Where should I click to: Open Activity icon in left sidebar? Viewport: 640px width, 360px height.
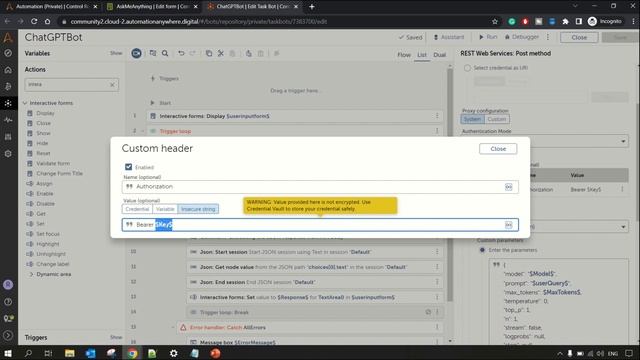pos(8,120)
